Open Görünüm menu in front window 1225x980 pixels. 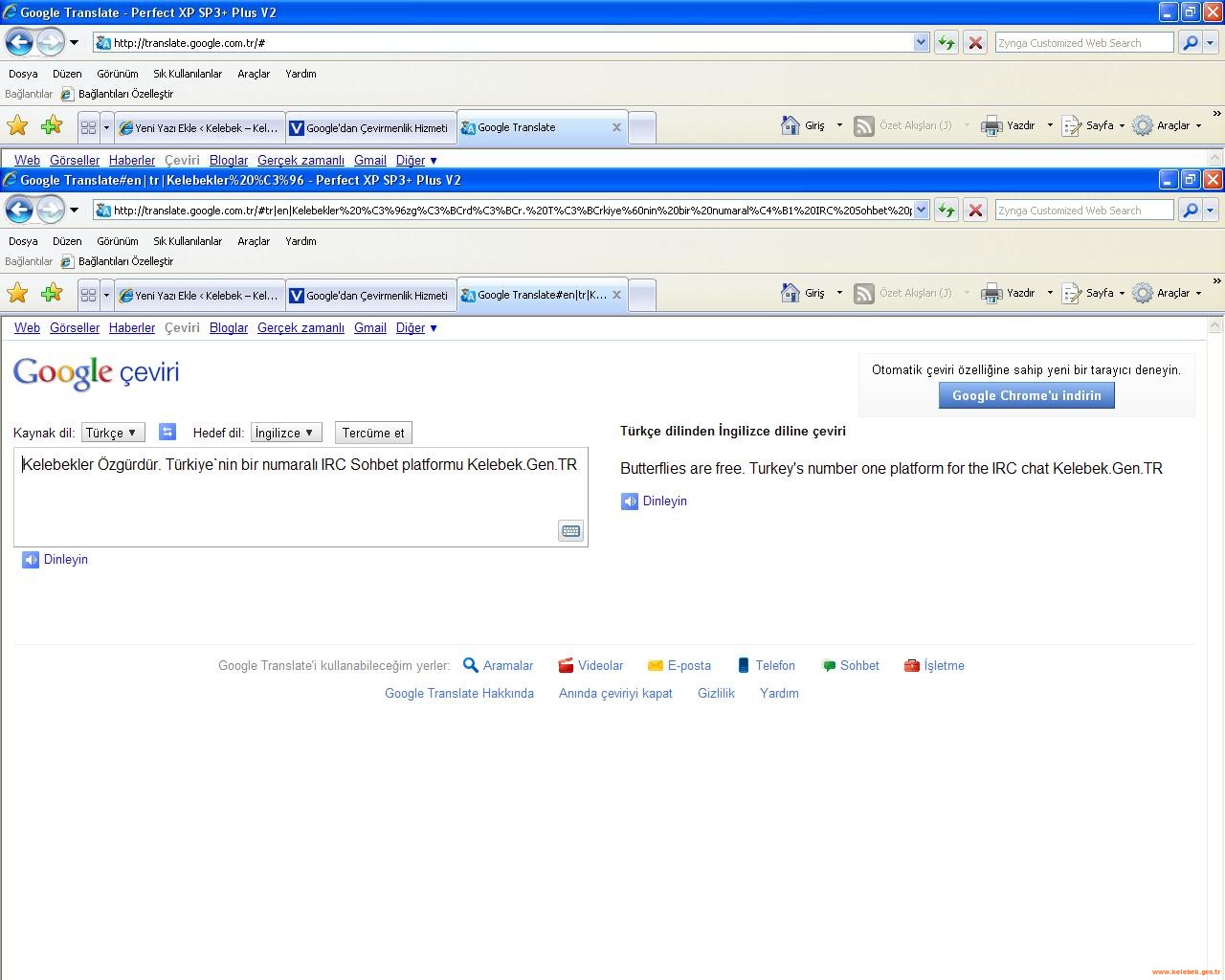click(x=118, y=241)
